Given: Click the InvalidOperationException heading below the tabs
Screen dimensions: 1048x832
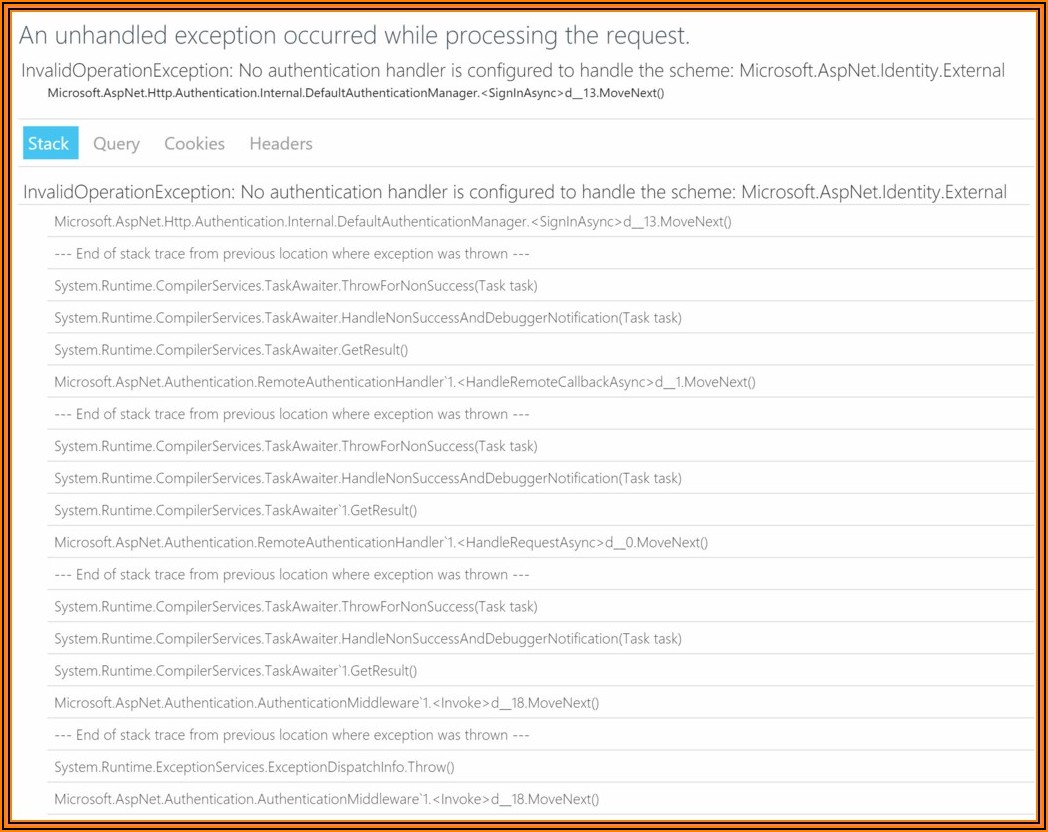Looking at the screenshot, I should 514,192.
